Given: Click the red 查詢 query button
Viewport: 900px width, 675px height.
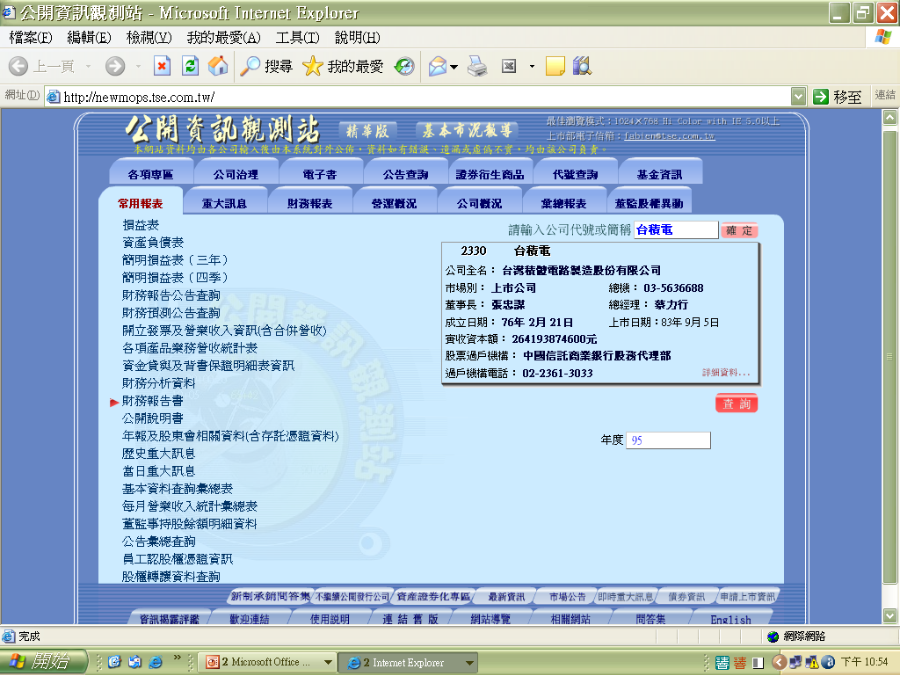Looking at the screenshot, I should click(x=736, y=404).
